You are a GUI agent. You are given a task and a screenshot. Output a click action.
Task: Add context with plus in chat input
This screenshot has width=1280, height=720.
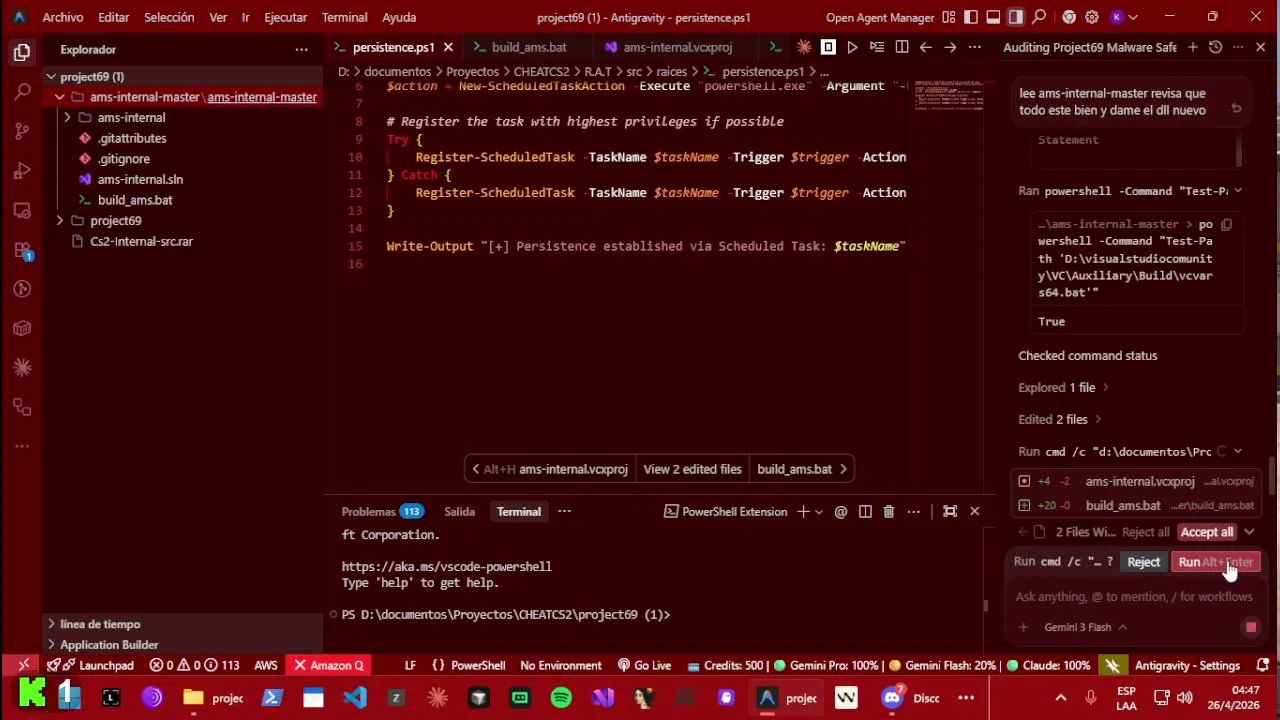tap(1023, 627)
